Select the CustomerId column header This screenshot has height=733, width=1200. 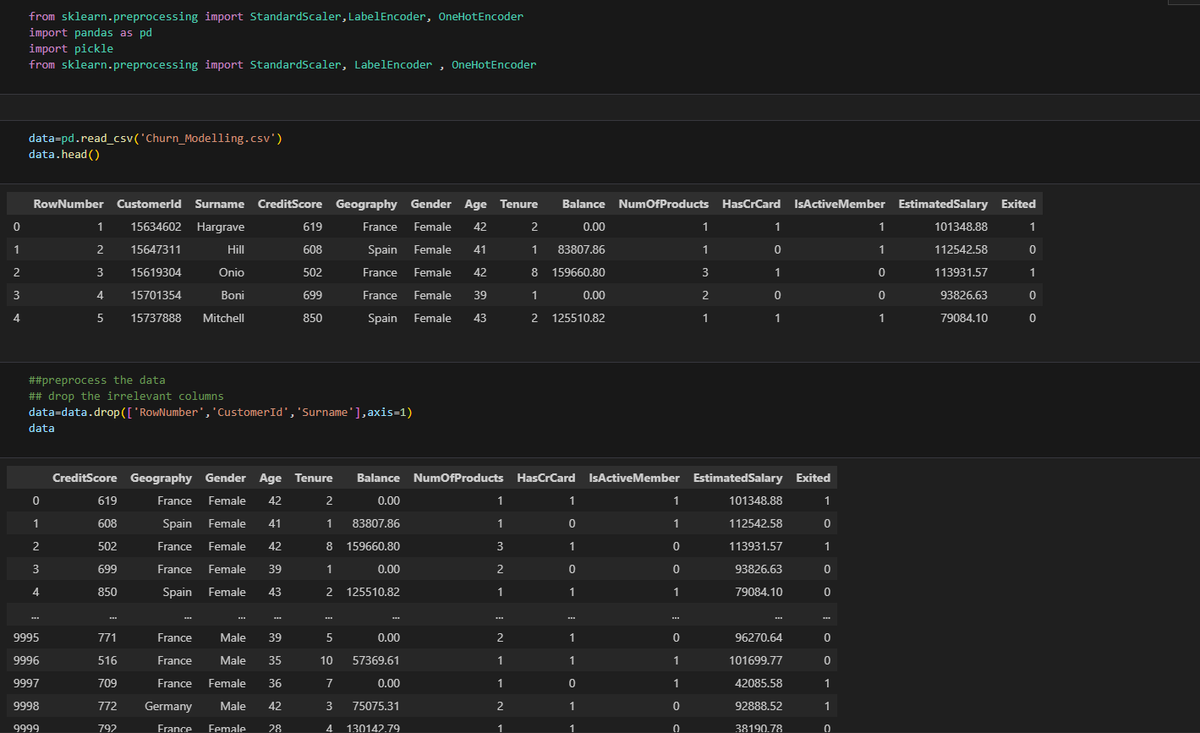click(149, 204)
